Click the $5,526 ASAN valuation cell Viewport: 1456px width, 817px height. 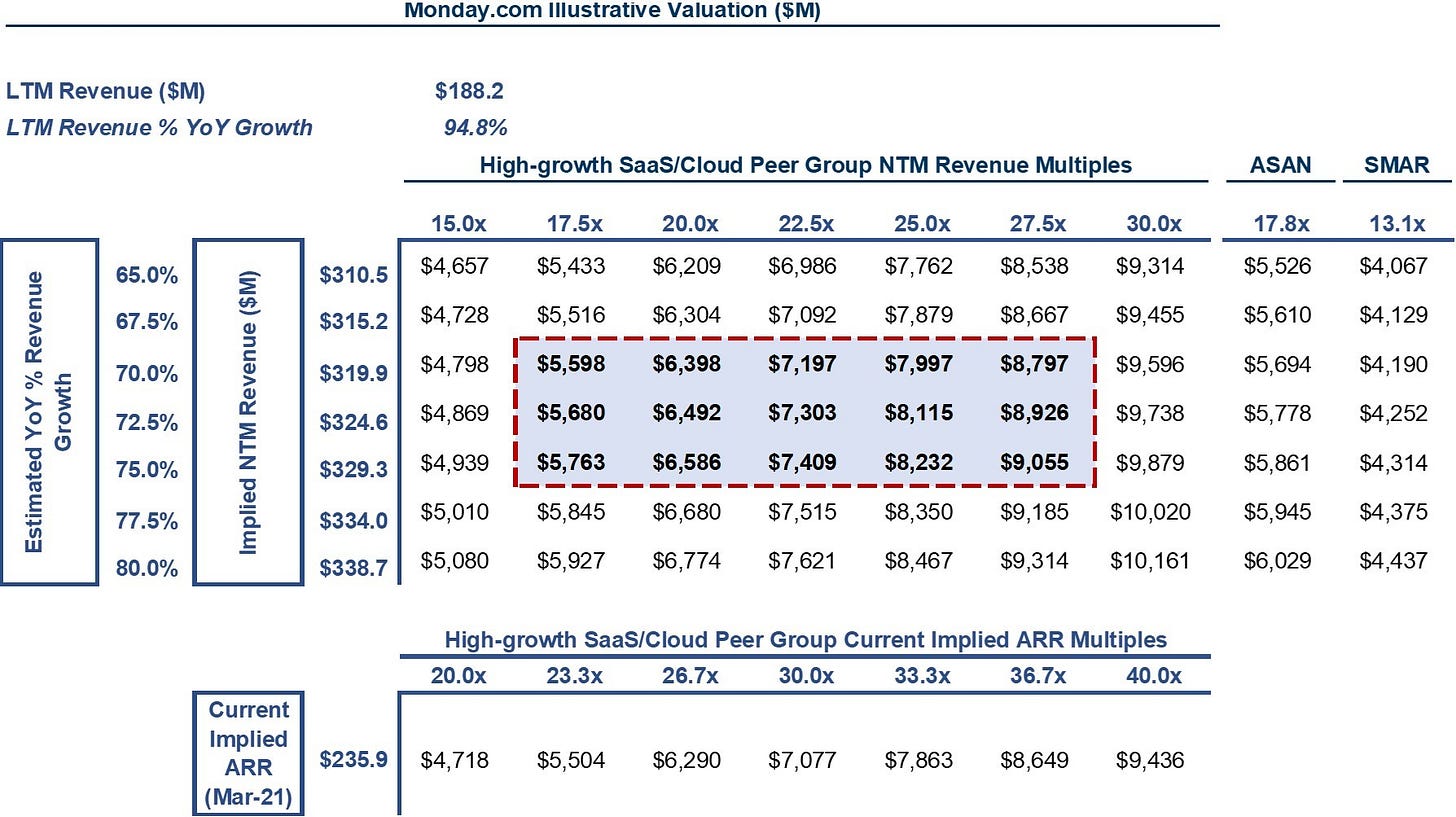pyautogui.click(x=1277, y=266)
